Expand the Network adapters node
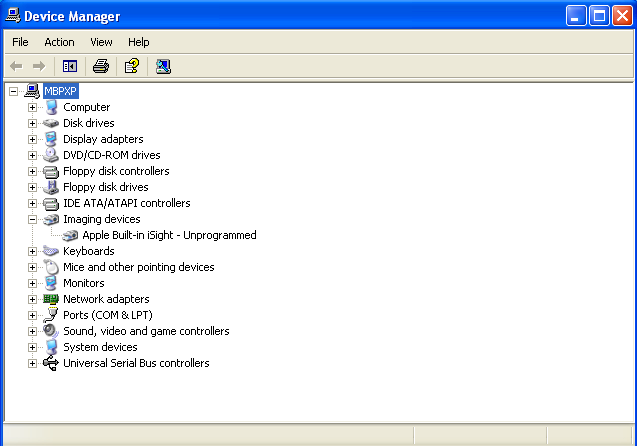 [32, 299]
